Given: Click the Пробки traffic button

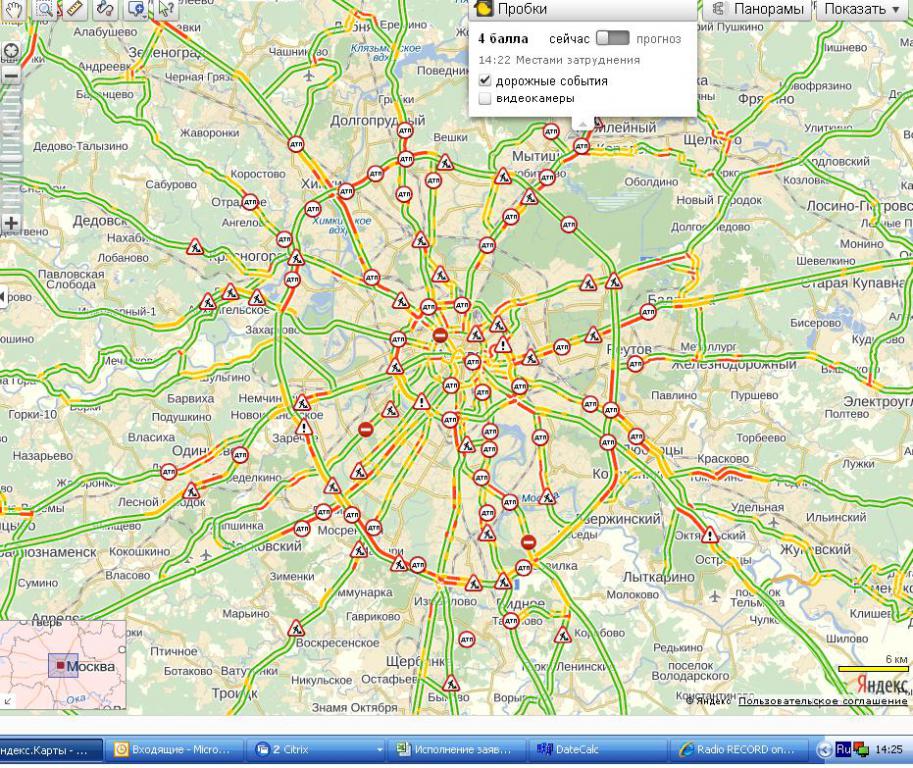Looking at the screenshot, I should tap(583, 9).
